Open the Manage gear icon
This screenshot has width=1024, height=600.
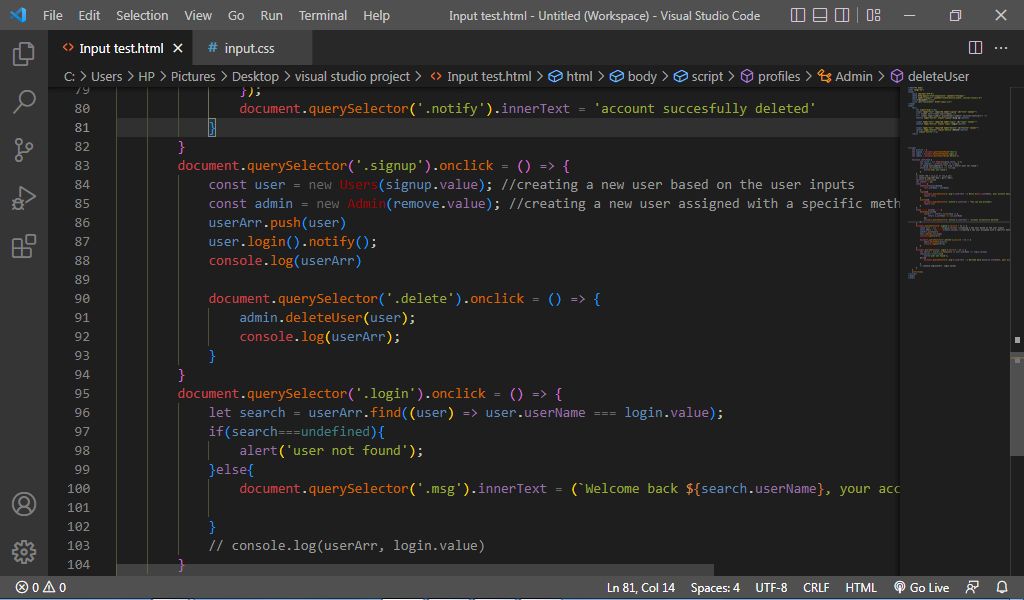(x=24, y=551)
